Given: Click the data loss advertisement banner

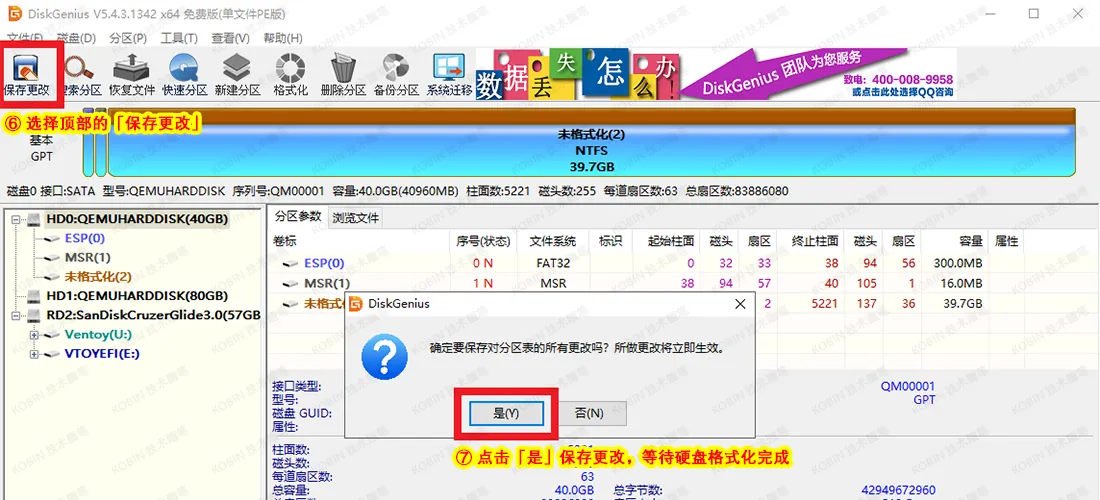Looking at the screenshot, I should point(578,74).
